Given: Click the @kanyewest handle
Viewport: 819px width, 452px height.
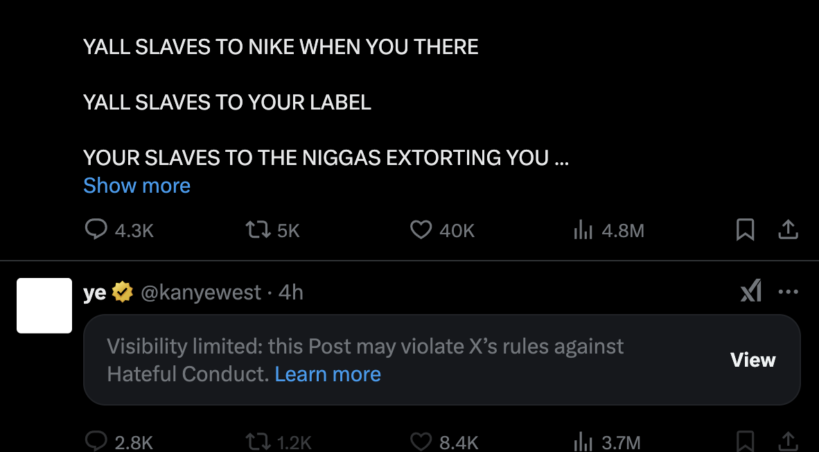Looking at the screenshot, I should (194, 292).
